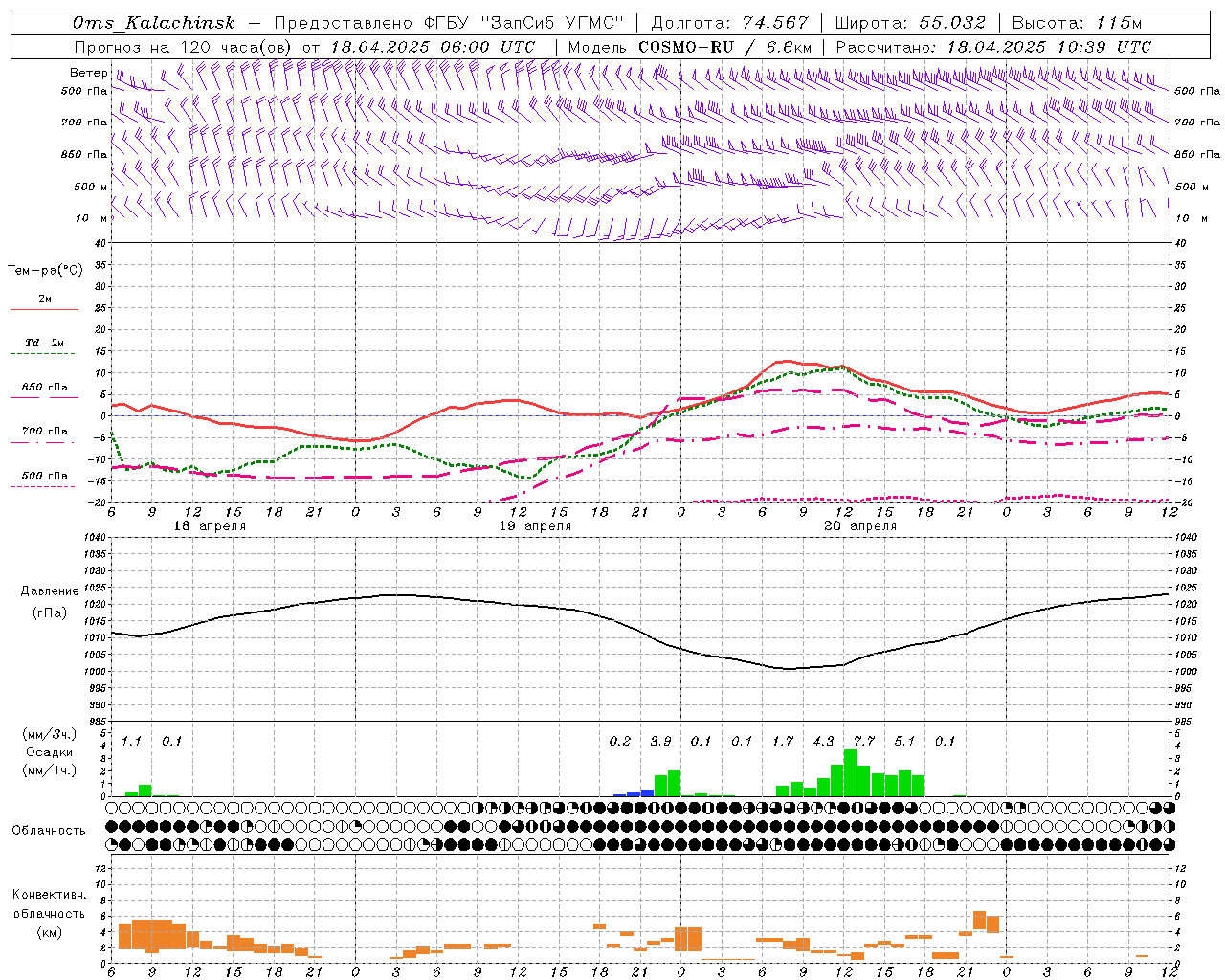This screenshot has height=980, width=1225.
Task: Click the date label 20 апреля
Action: 860,526
